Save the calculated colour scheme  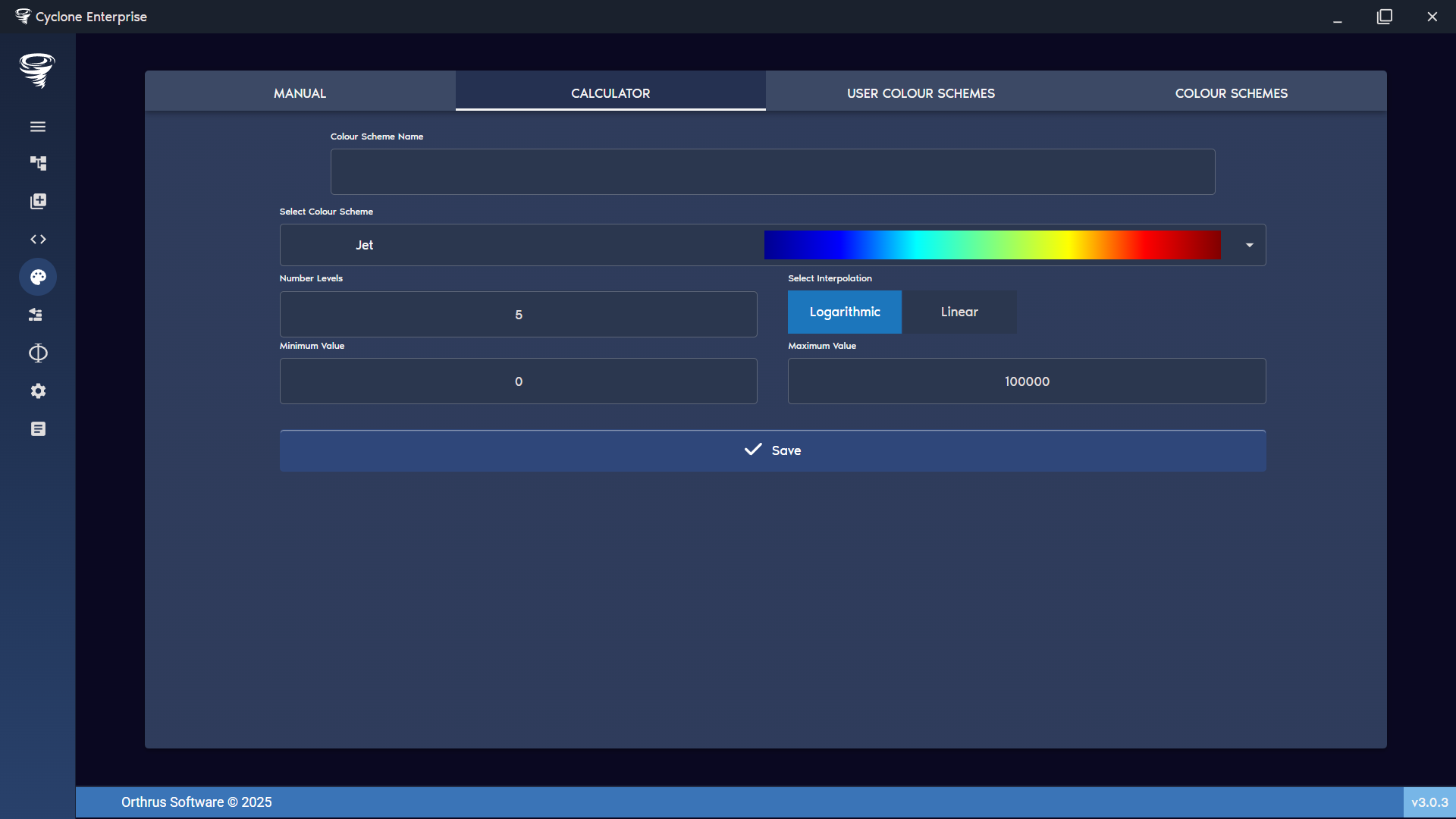click(x=772, y=450)
